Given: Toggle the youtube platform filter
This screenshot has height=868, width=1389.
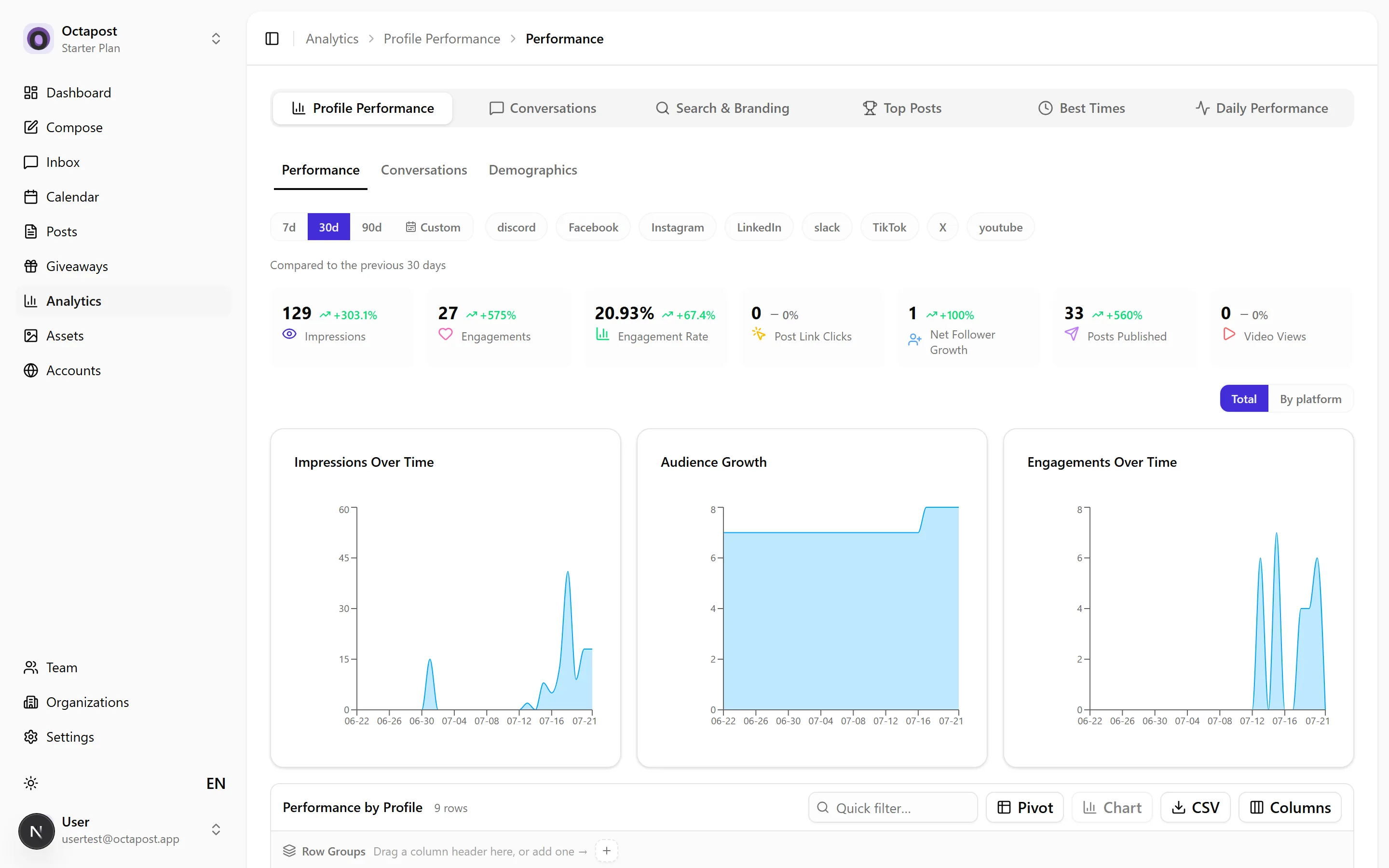Looking at the screenshot, I should [1000, 227].
